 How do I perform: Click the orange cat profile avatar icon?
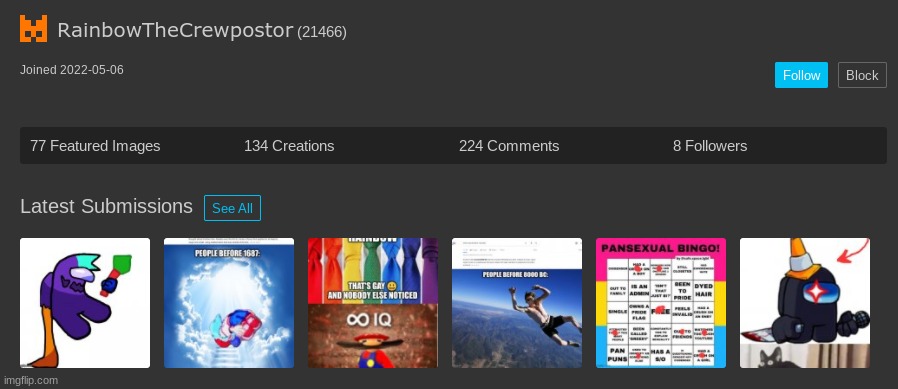tap(33, 29)
